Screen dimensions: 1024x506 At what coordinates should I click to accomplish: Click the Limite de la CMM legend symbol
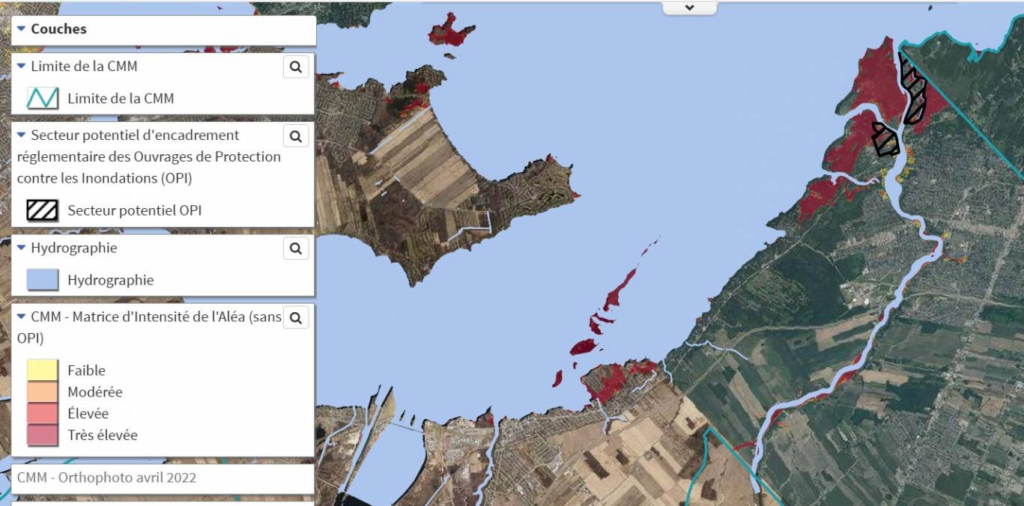point(43,98)
